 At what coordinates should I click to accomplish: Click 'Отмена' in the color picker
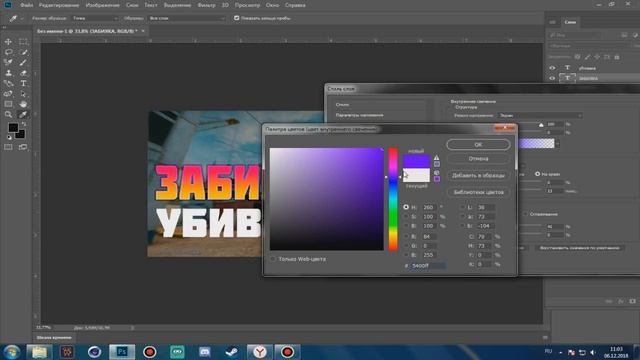click(478, 158)
